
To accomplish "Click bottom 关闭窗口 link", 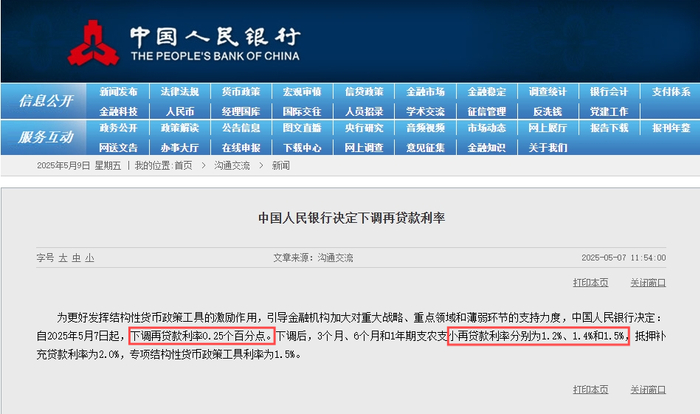I will coord(648,390).
